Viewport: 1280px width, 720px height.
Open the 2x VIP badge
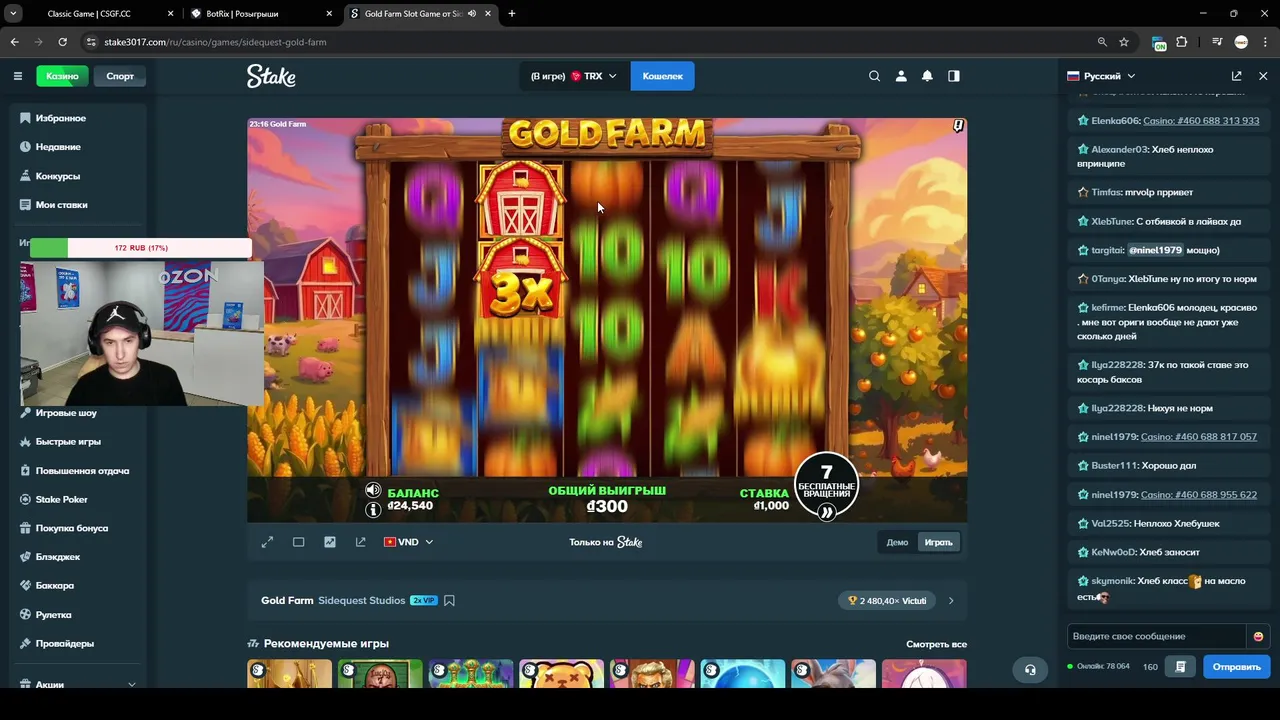tap(424, 601)
